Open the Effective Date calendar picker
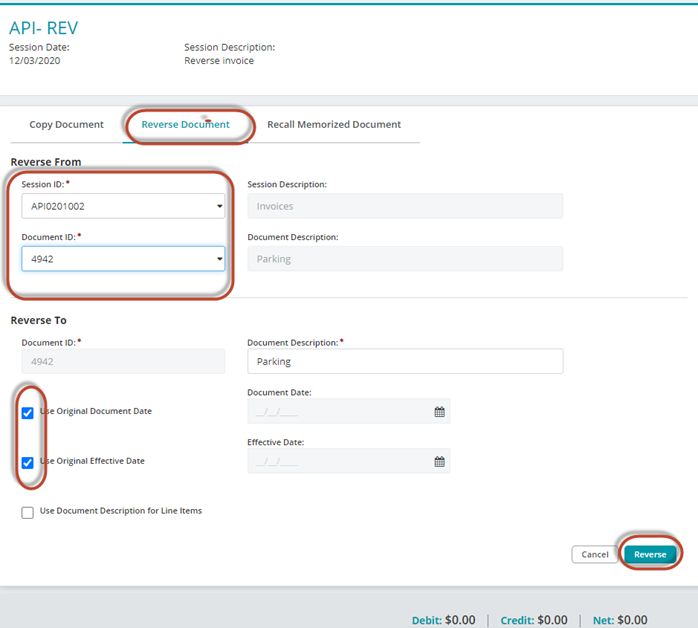The height and width of the screenshot is (628, 698). (x=439, y=461)
